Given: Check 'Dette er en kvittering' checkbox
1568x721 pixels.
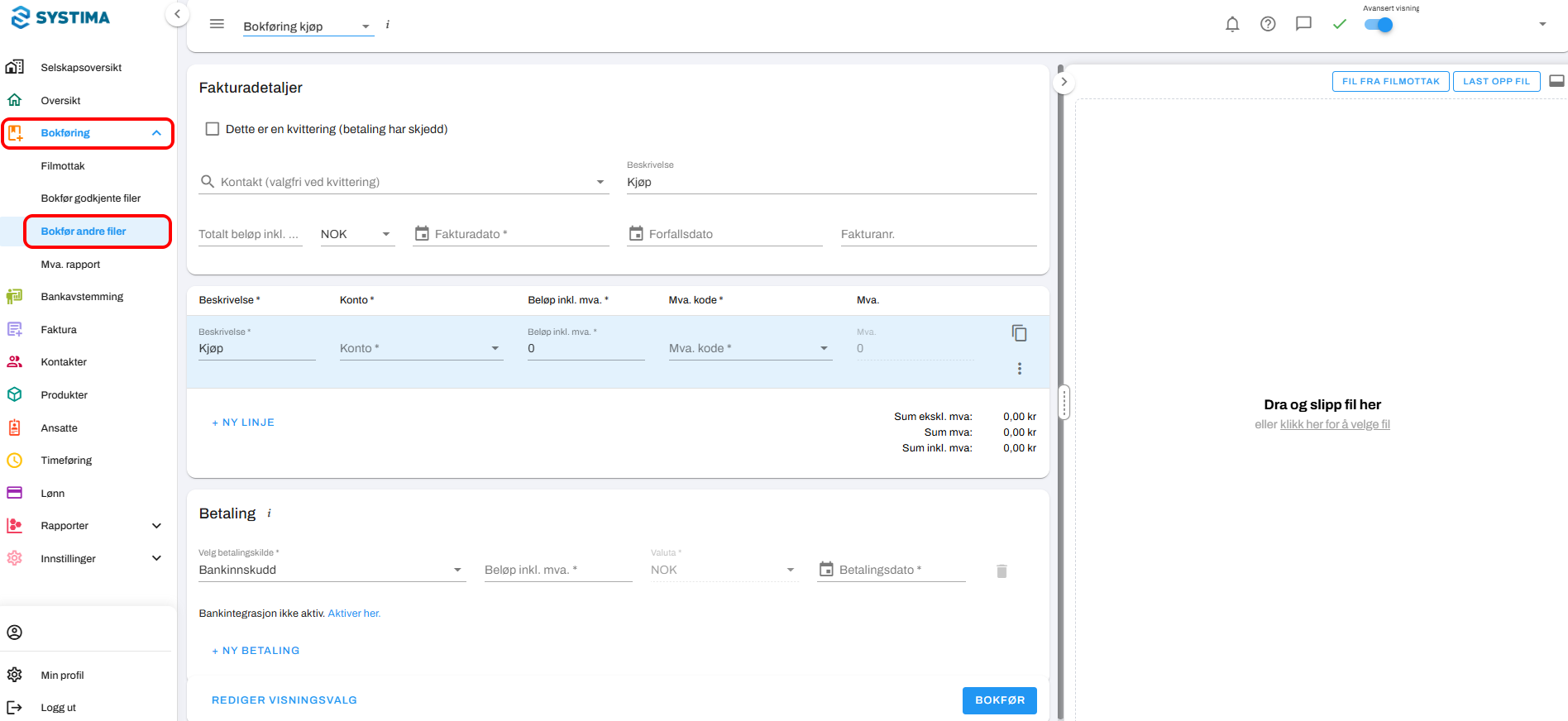Looking at the screenshot, I should pyautogui.click(x=213, y=129).
